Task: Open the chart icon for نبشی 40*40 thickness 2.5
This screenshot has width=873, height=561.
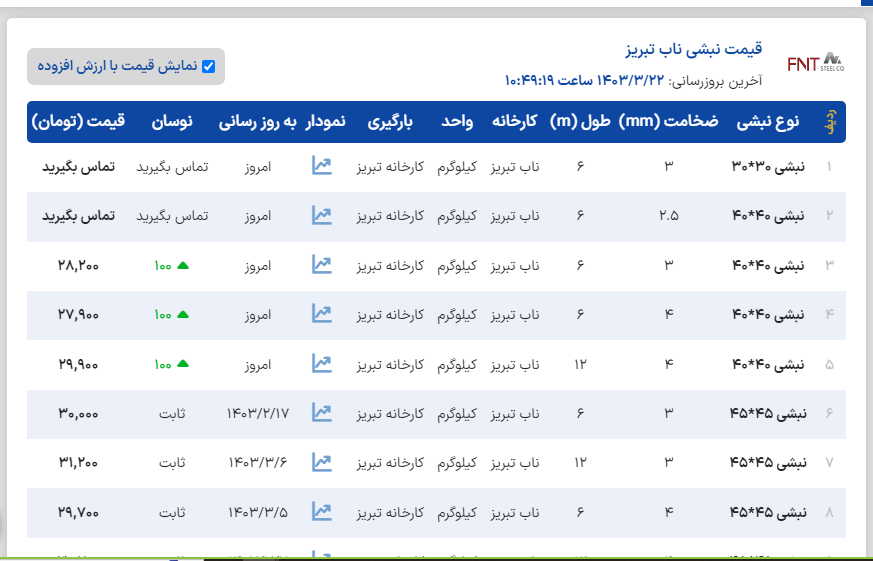Action: tap(321, 215)
